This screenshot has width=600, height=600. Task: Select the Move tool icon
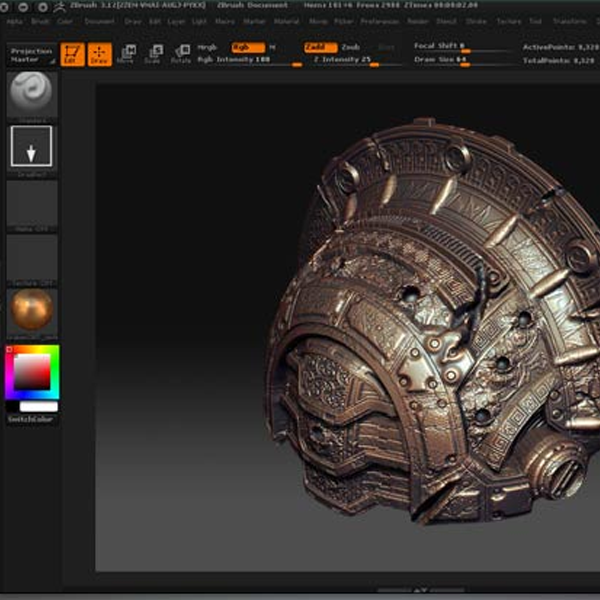[x=125, y=54]
